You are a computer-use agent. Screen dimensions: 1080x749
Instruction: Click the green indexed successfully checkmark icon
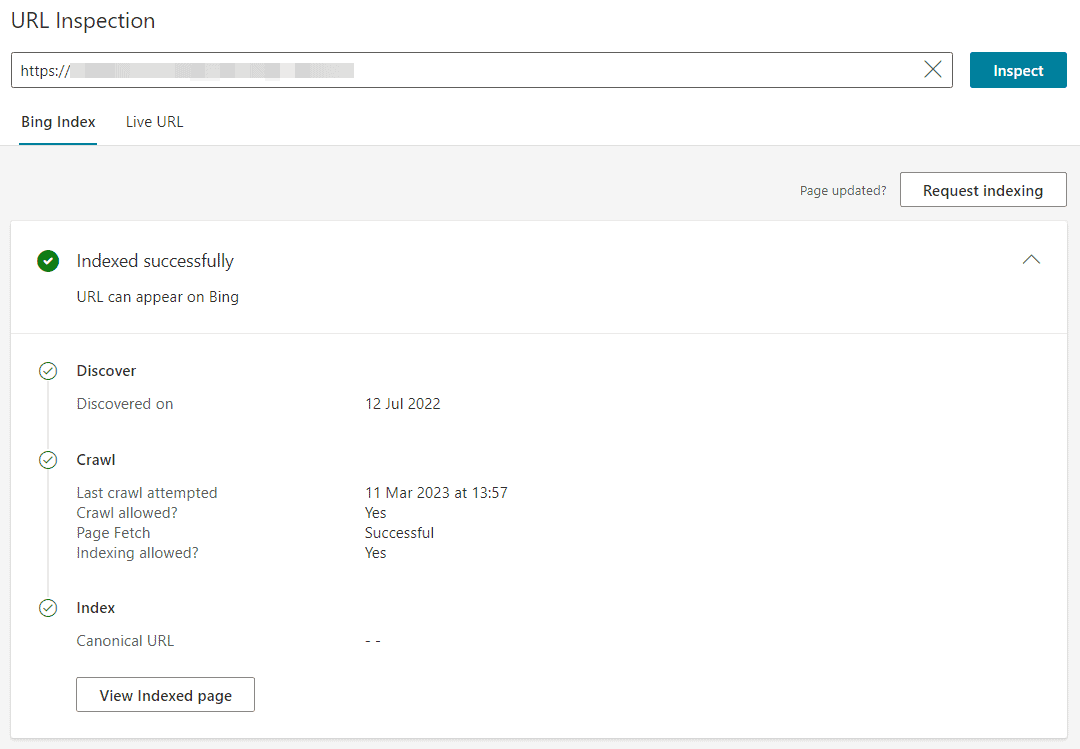pyautogui.click(x=48, y=261)
